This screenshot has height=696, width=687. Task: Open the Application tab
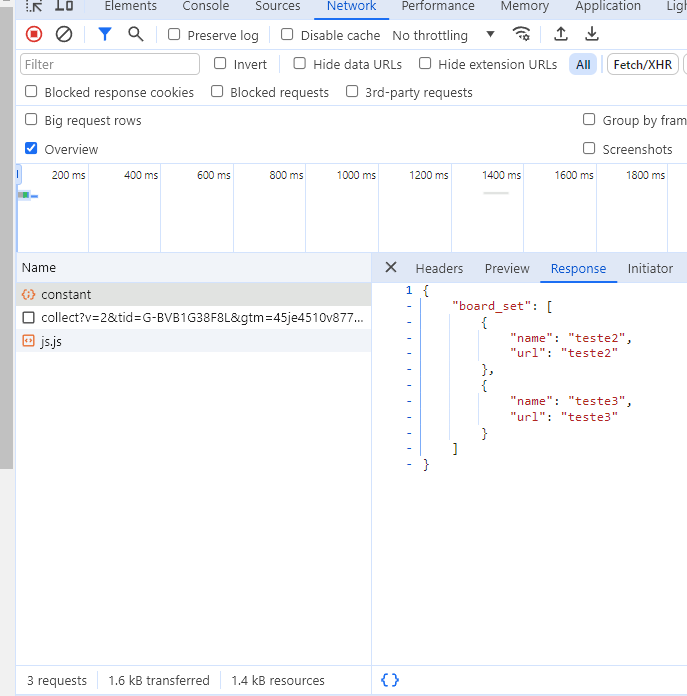[608, 6]
